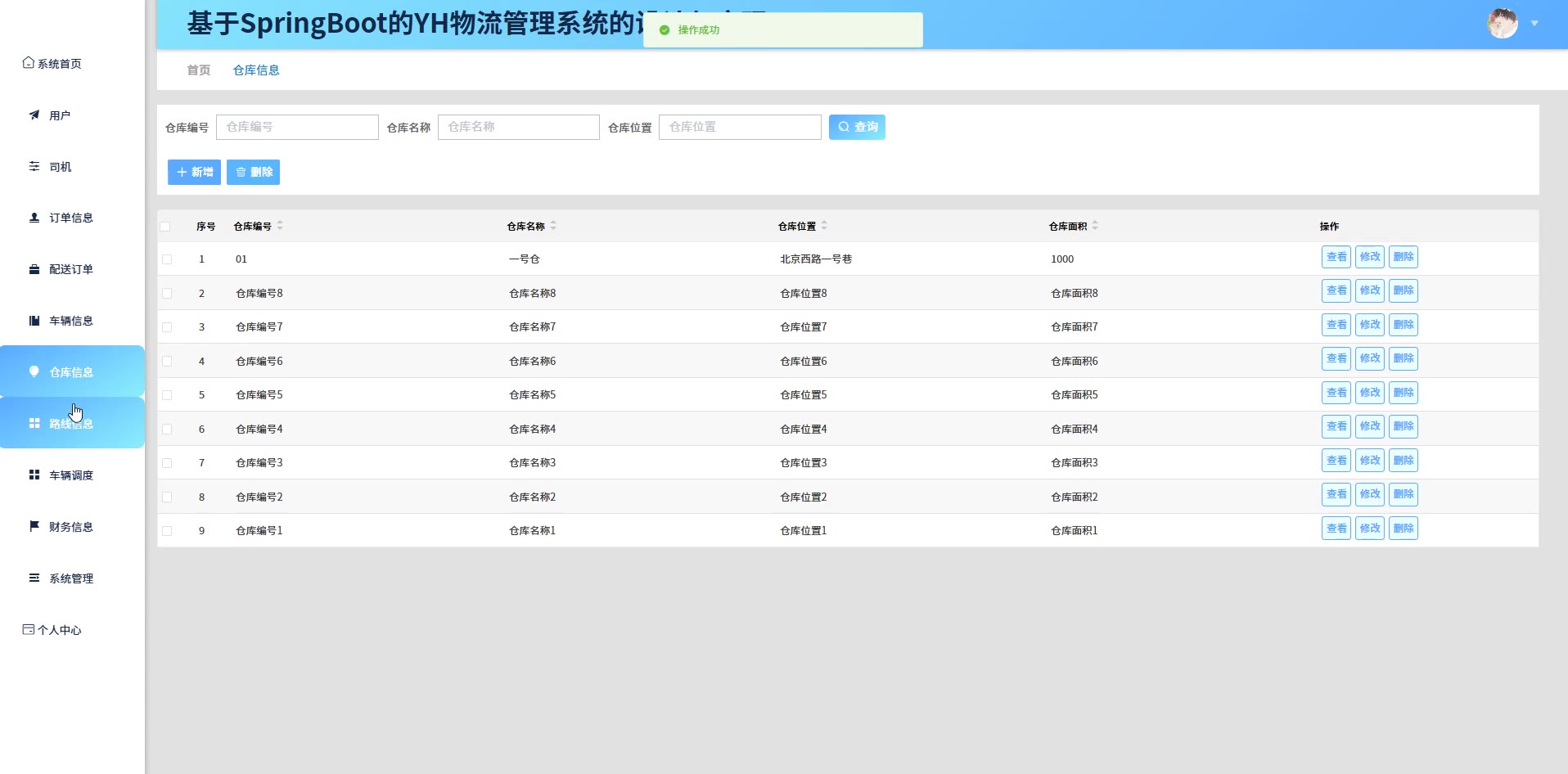This screenshot has width=1568, height=774.
Task: Click the person icon beside 订单信息
Action: (34, 218)
